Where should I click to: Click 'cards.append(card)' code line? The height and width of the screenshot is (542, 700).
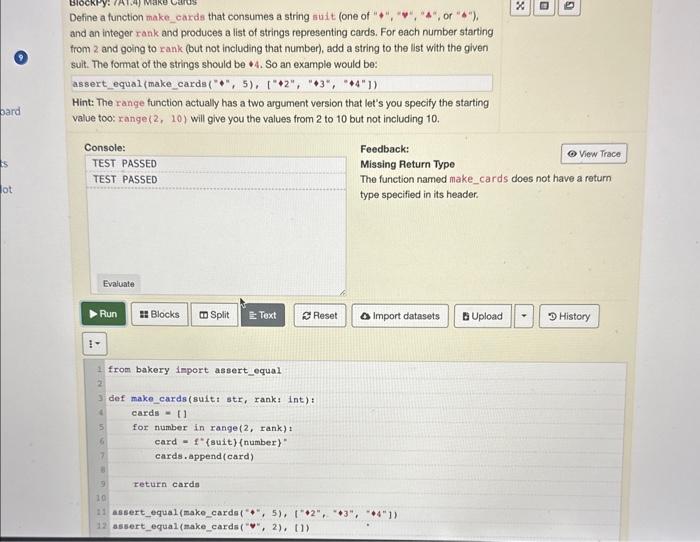[x=204, y=456]
